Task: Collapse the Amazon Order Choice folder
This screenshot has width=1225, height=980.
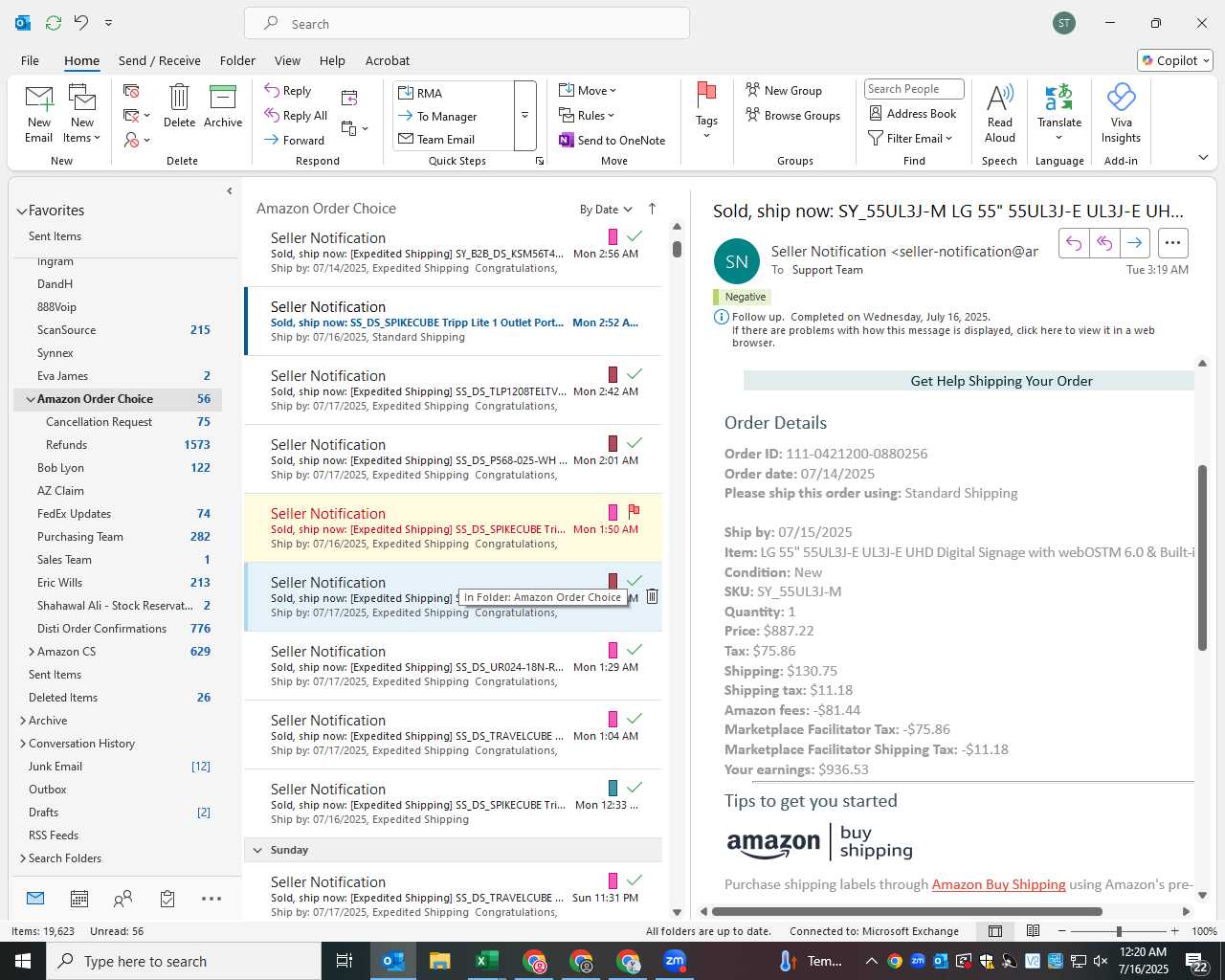Action: point(31,399)
